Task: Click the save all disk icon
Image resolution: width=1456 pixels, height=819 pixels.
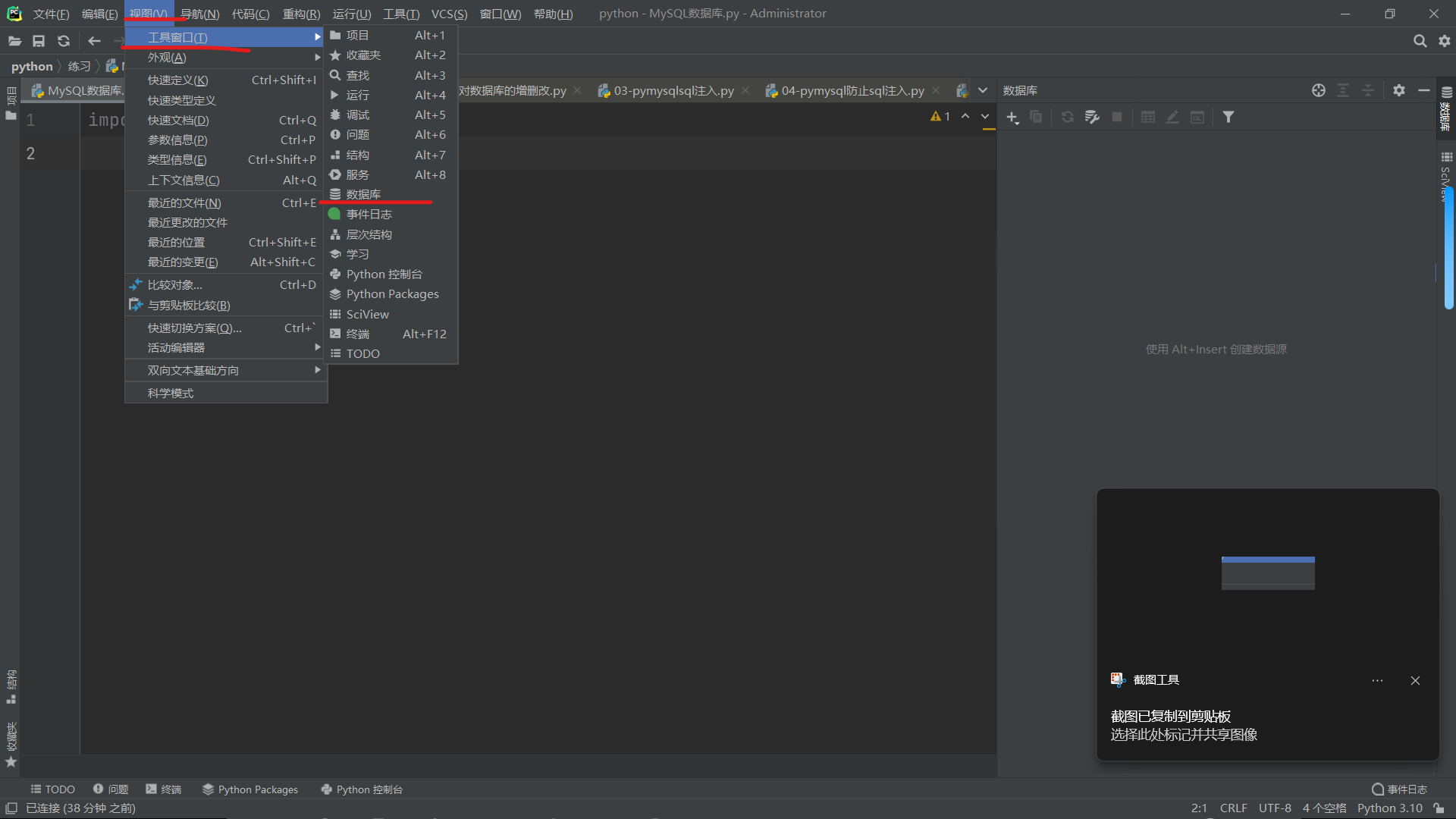Action: coord(39,41)
